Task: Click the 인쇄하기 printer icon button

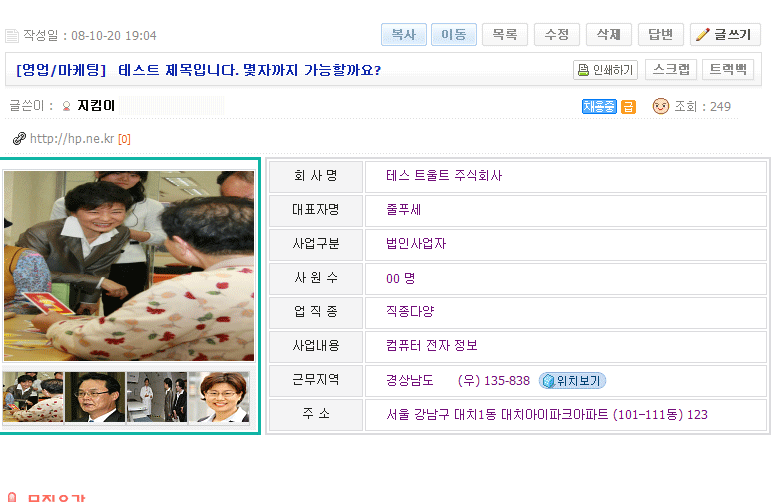Action: tap(605, 70)
